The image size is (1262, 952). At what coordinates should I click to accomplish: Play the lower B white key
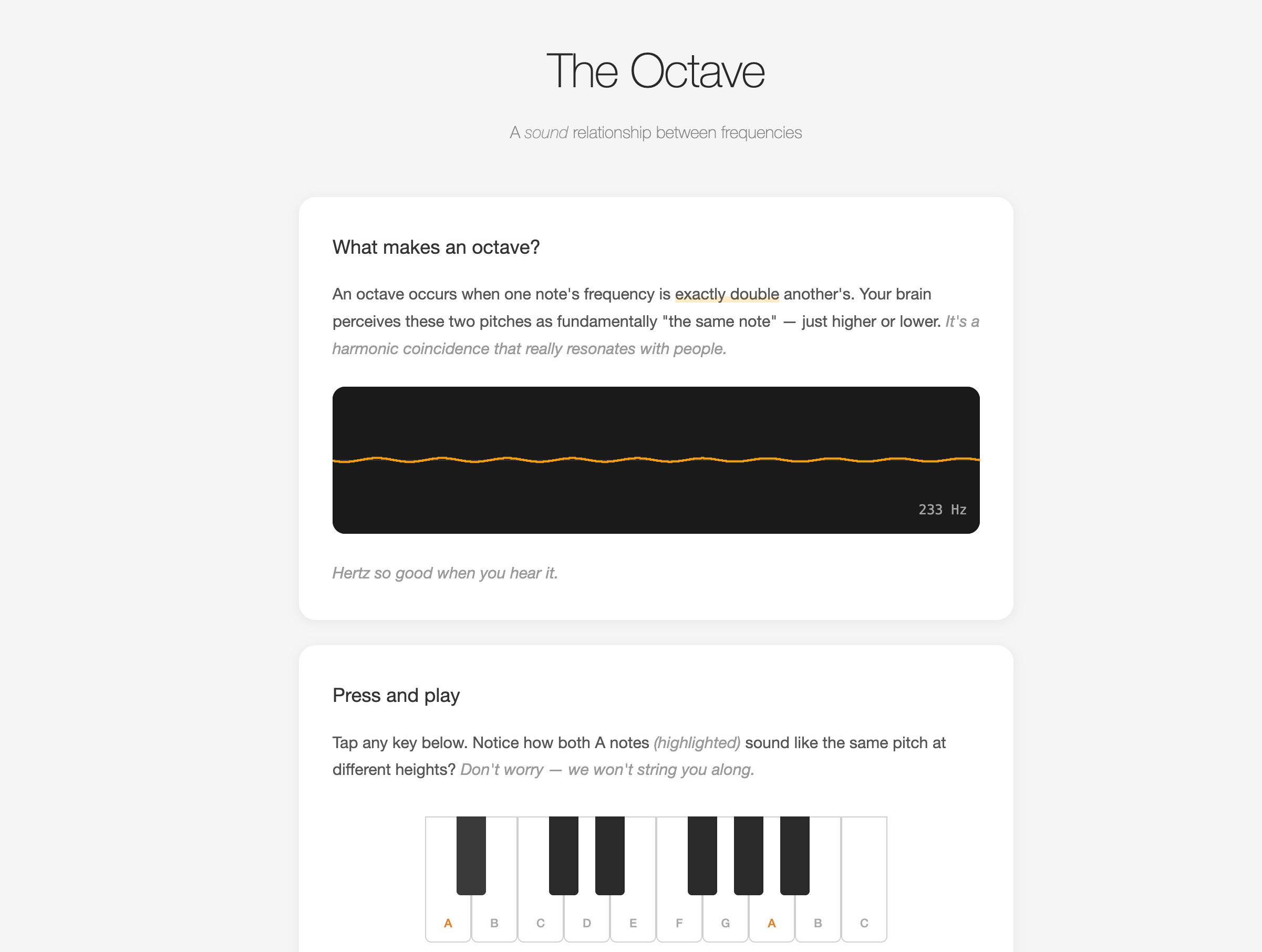(x=494, y=918)
